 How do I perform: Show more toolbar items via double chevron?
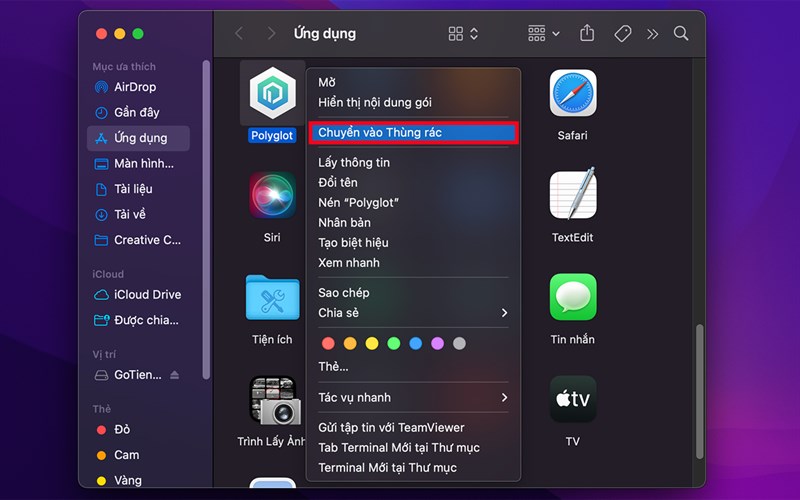[x=652, y=34]
